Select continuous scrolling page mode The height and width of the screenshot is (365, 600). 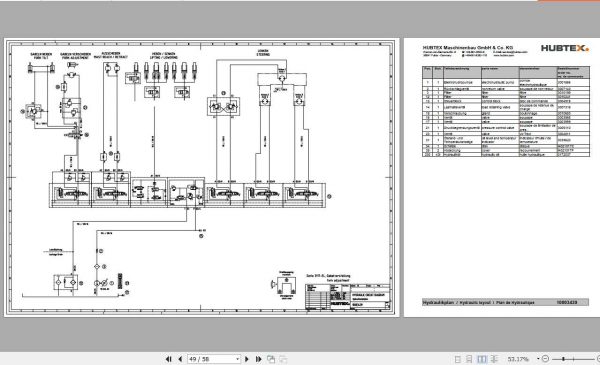tap(470, 359)
